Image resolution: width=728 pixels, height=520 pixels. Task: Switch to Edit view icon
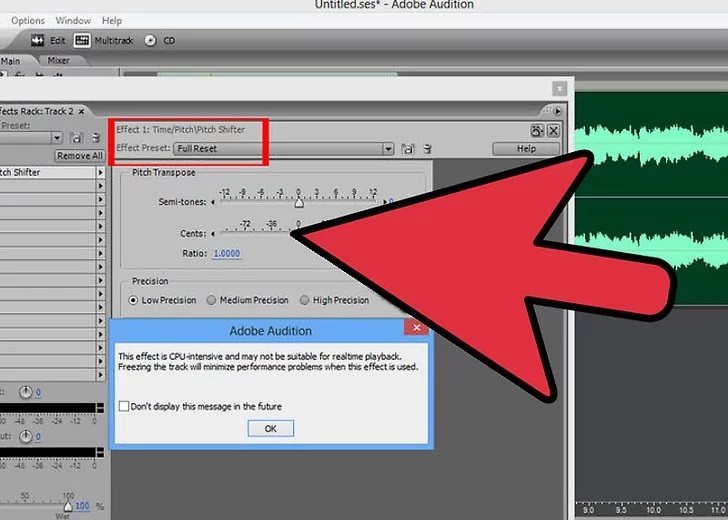click(x=37, y=40)
